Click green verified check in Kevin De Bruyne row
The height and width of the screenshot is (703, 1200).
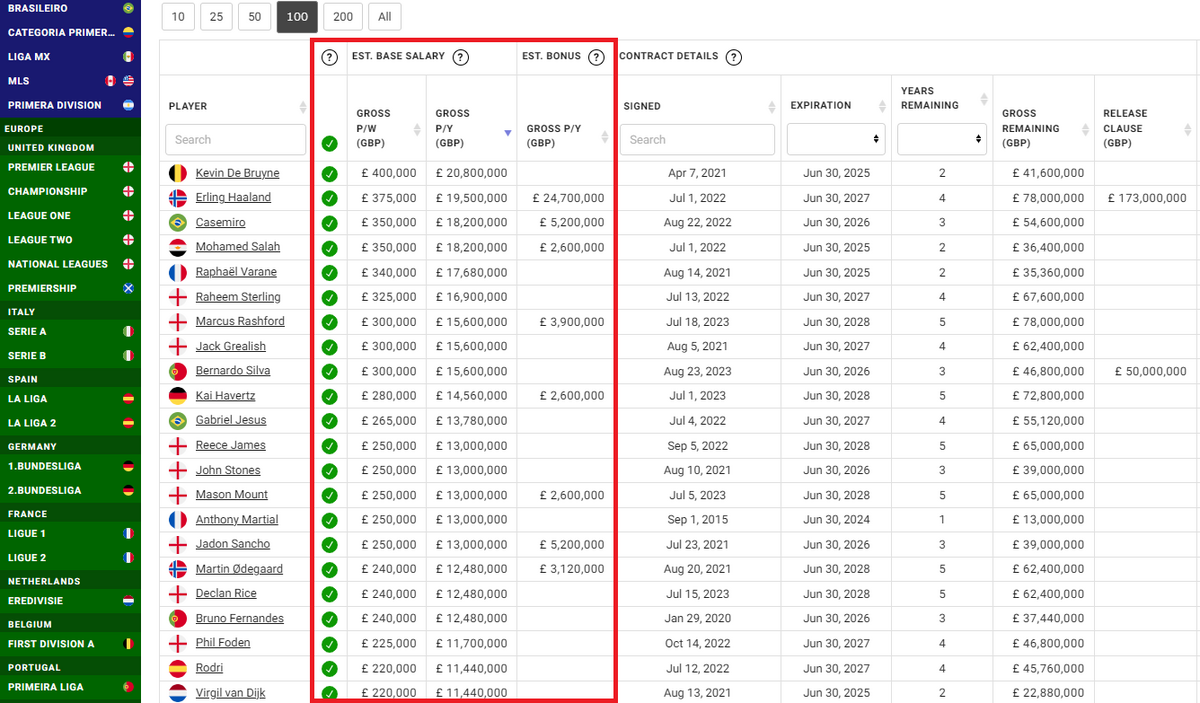point(329,174)
